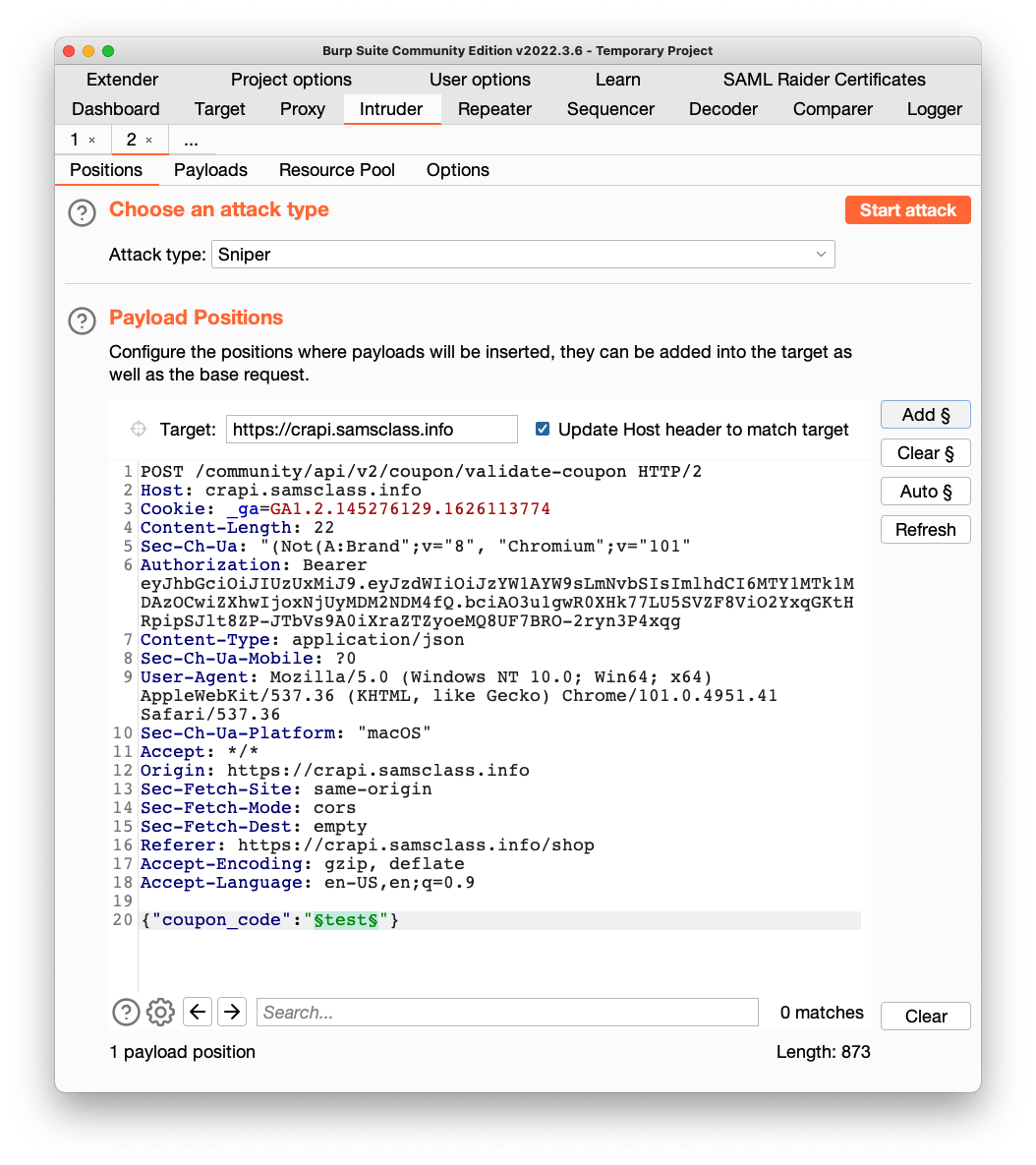
Task: Click the Start attack button
Action: coord(907,210)
